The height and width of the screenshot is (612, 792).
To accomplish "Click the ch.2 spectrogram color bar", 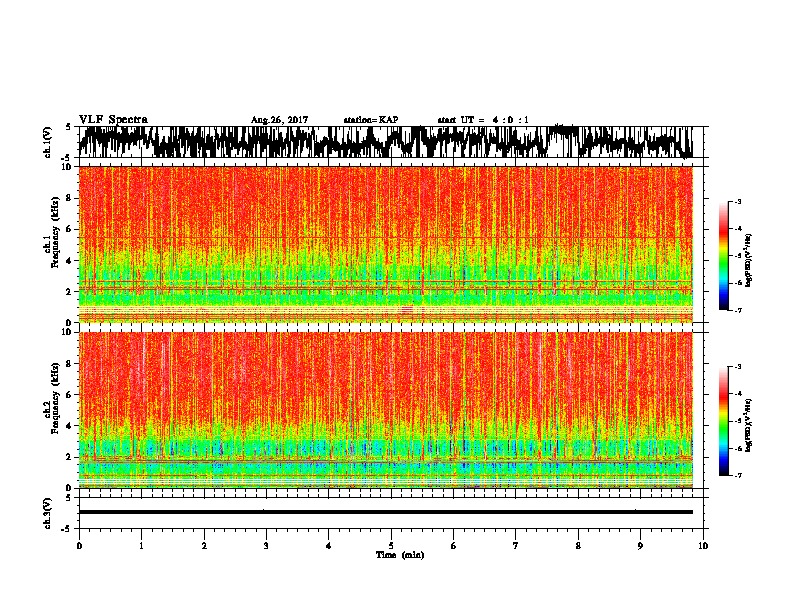I will click(724, 421).
